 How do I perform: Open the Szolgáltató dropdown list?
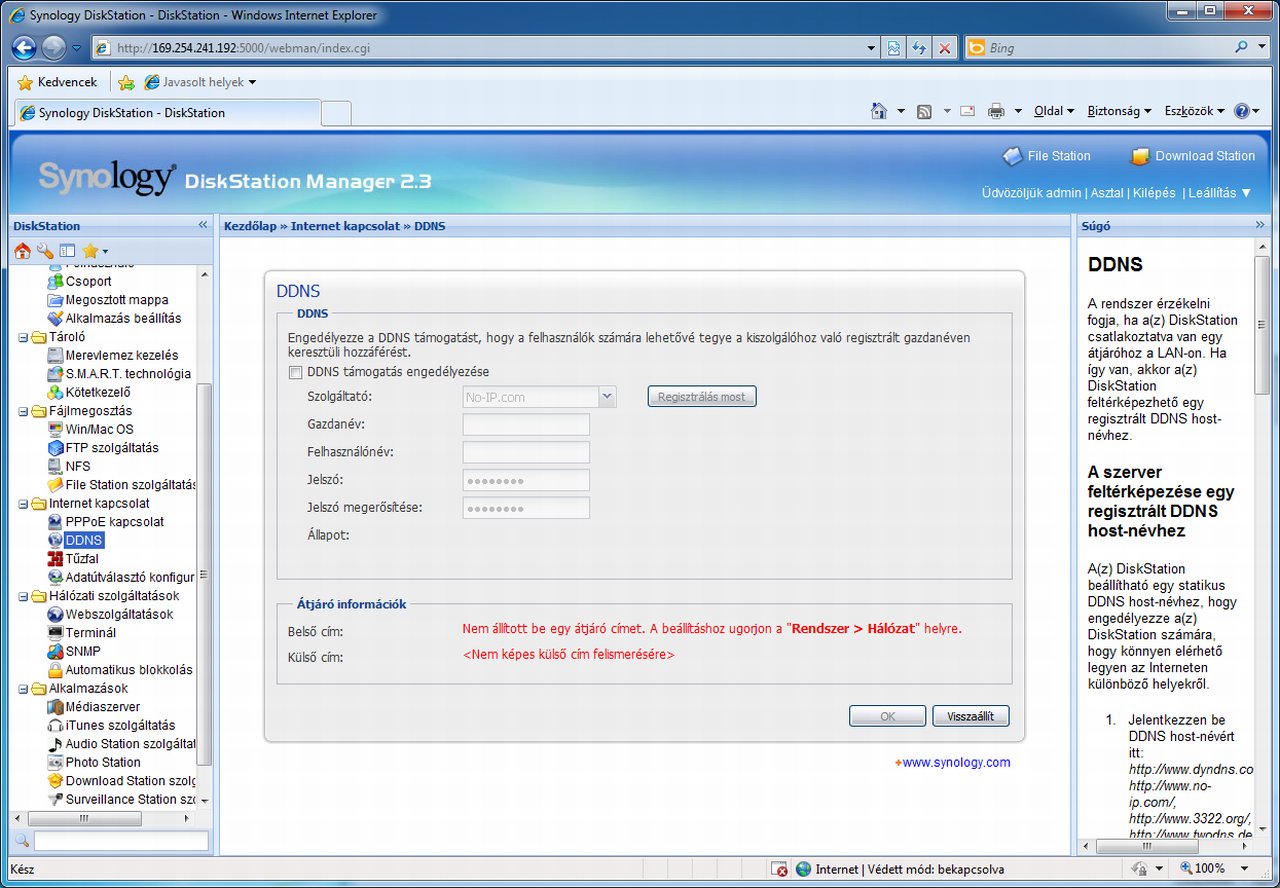coord(607,397)
